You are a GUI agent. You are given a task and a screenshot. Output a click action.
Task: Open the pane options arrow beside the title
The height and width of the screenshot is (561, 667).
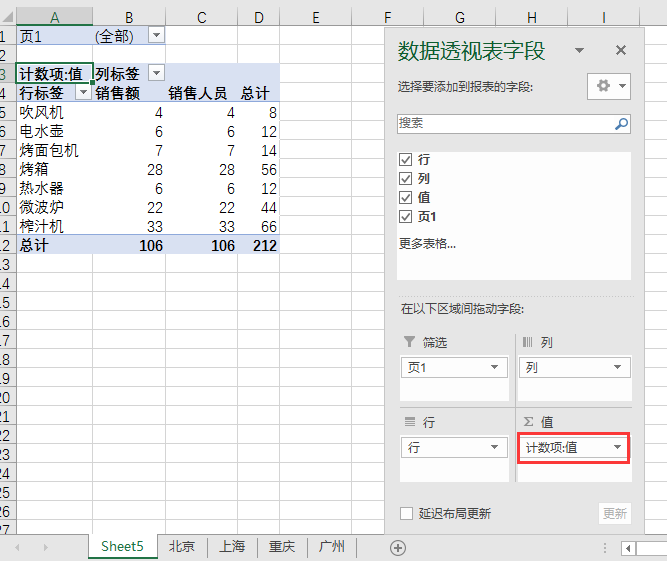click(x=579, y=50)
